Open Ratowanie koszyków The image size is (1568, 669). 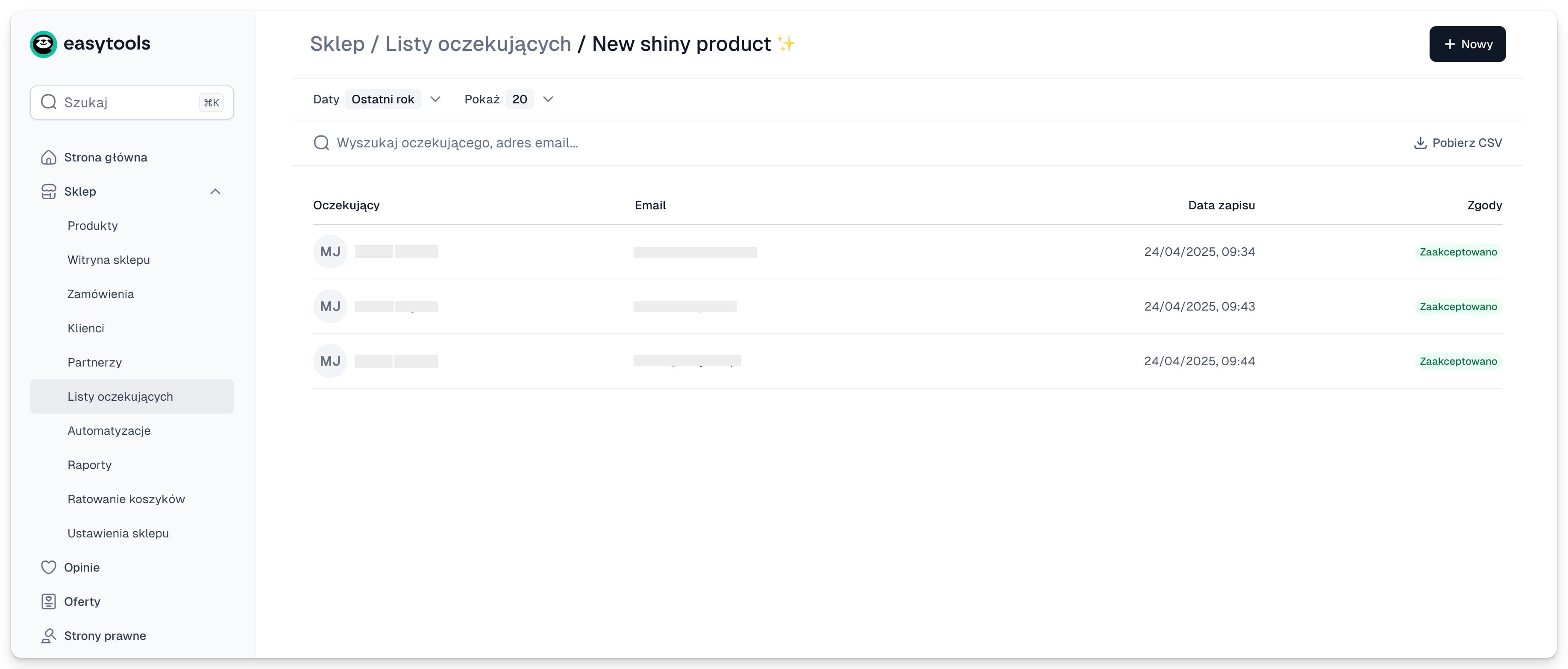(x=132, y=499)
